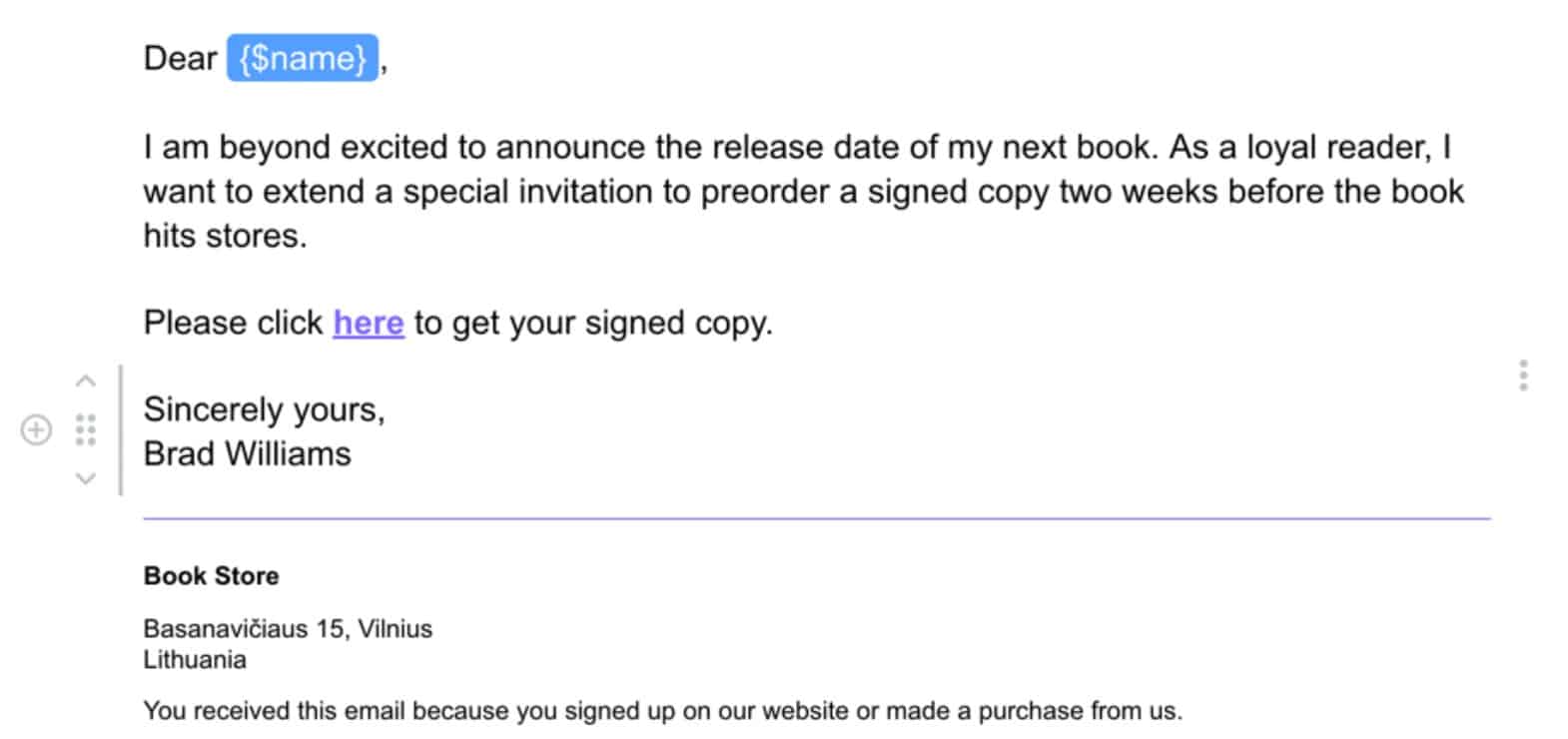Click the "Please click" text

233,323
